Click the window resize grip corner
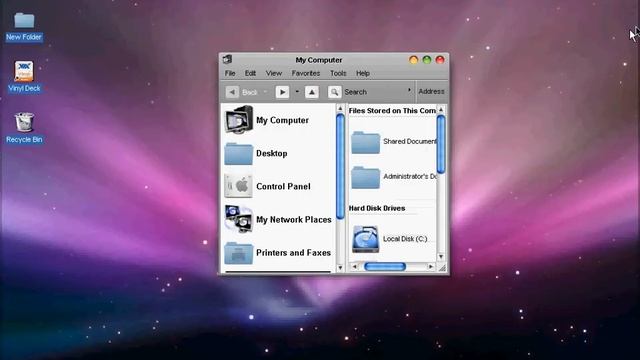Screen dimensions: 640x360 coord(442,268)
